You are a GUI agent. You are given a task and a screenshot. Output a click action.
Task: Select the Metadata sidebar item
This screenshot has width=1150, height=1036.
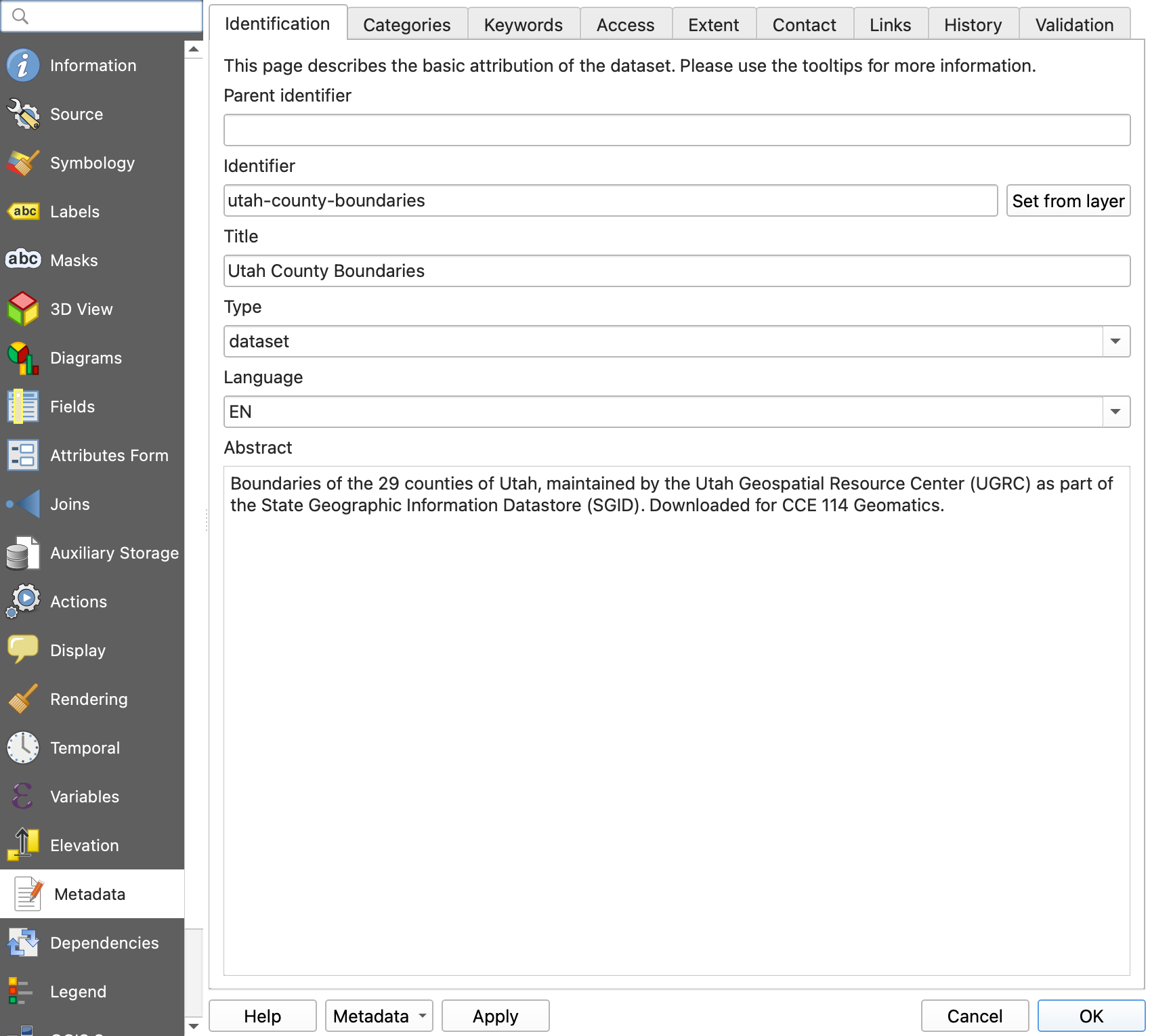point(92,894)
